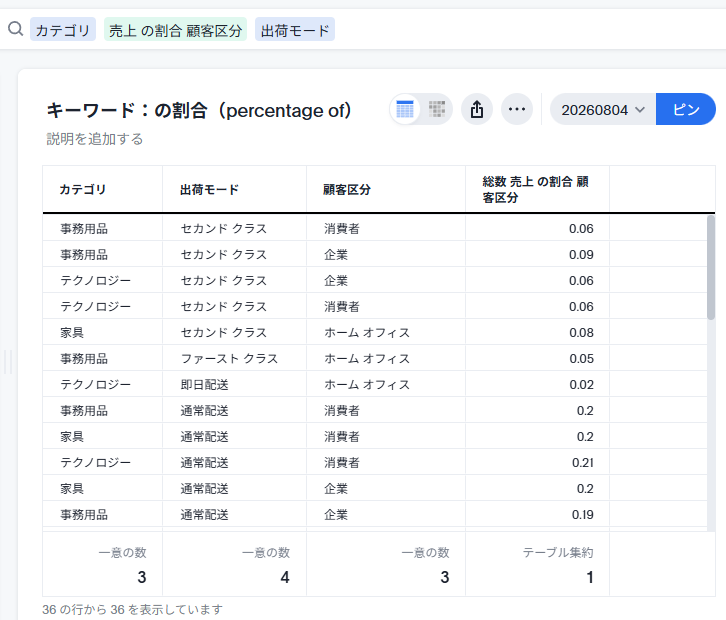Open the 20260804 dropdown
This screenshot has width=726, height=620.
(603, 110)
